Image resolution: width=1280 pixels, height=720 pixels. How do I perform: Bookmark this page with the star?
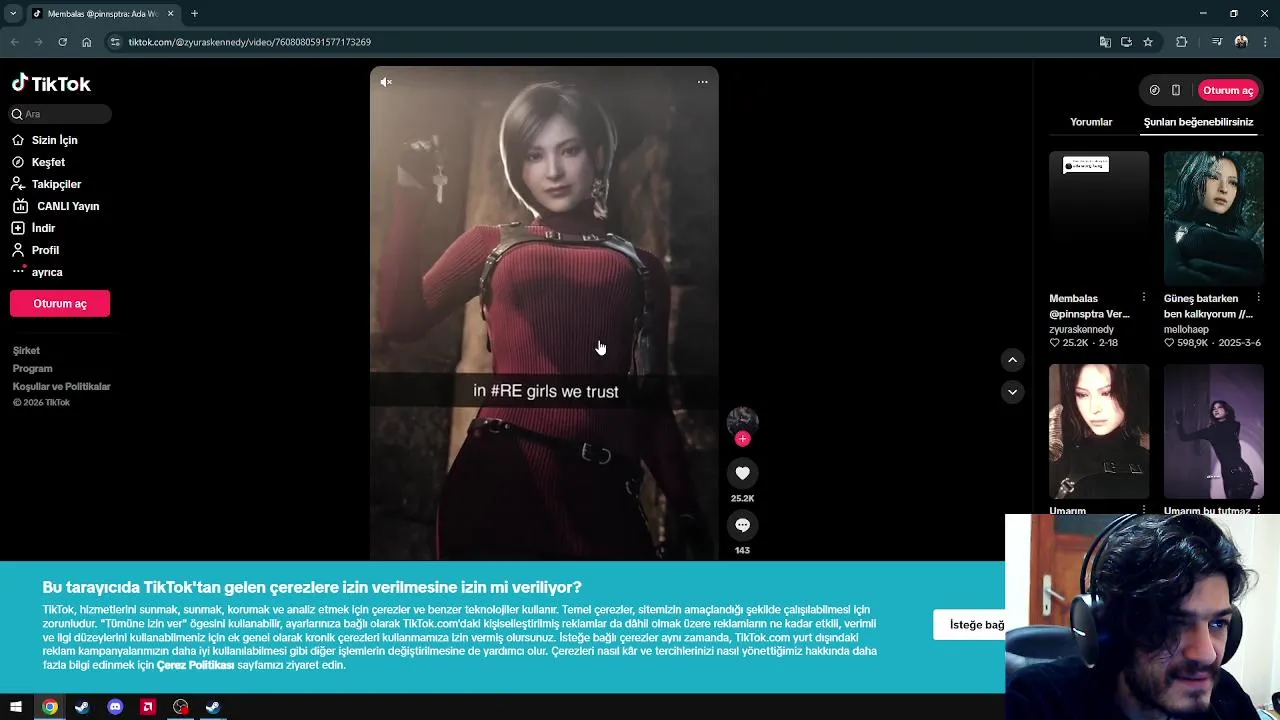(1148, 42)
